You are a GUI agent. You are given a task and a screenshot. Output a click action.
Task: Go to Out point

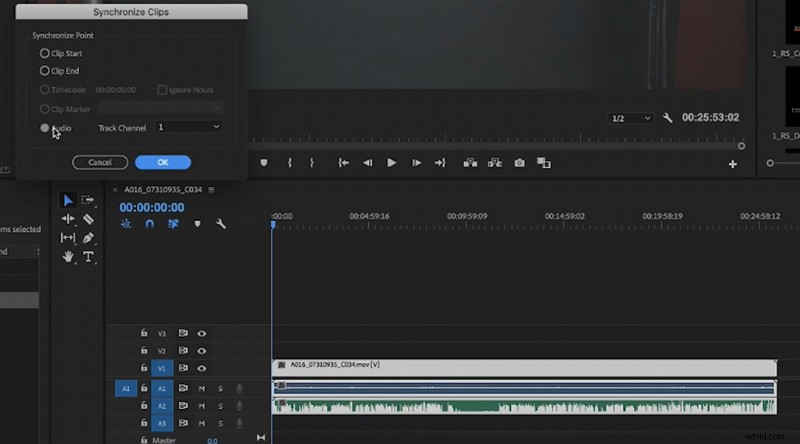tap(440, 163)
